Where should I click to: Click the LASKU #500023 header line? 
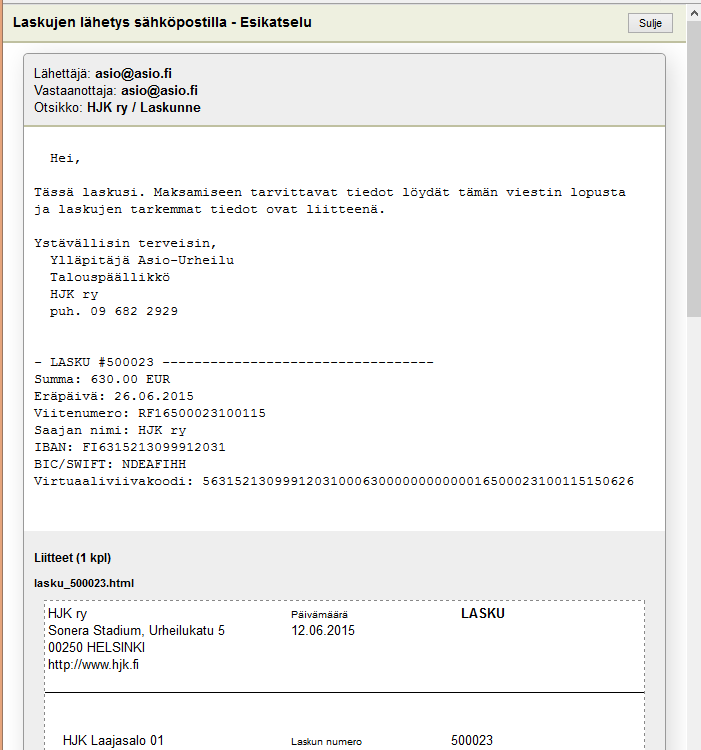tap(234, 362)
